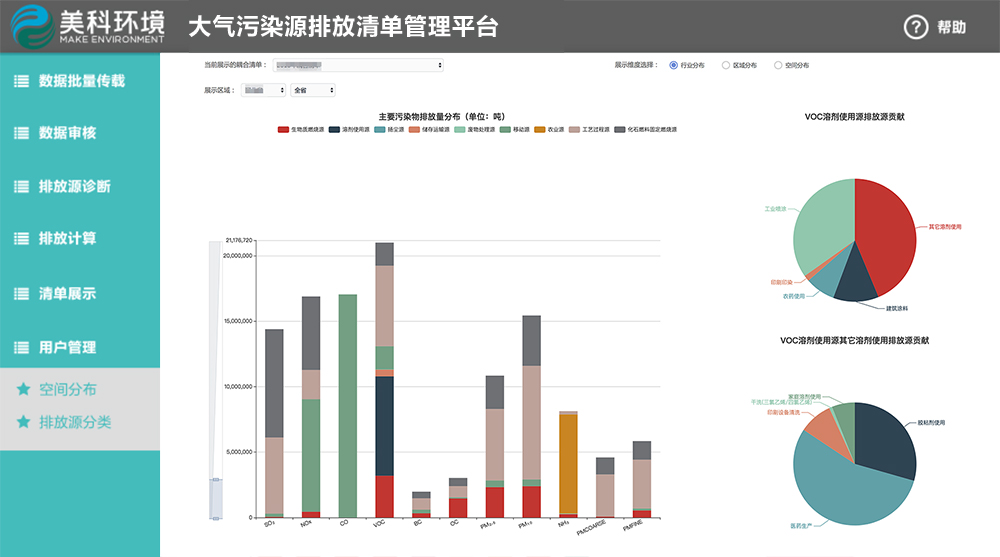Click the vertical zoom slider handle beside chart
The width and height of the screenshot is (1000, 557).
[x=214, y=499]
